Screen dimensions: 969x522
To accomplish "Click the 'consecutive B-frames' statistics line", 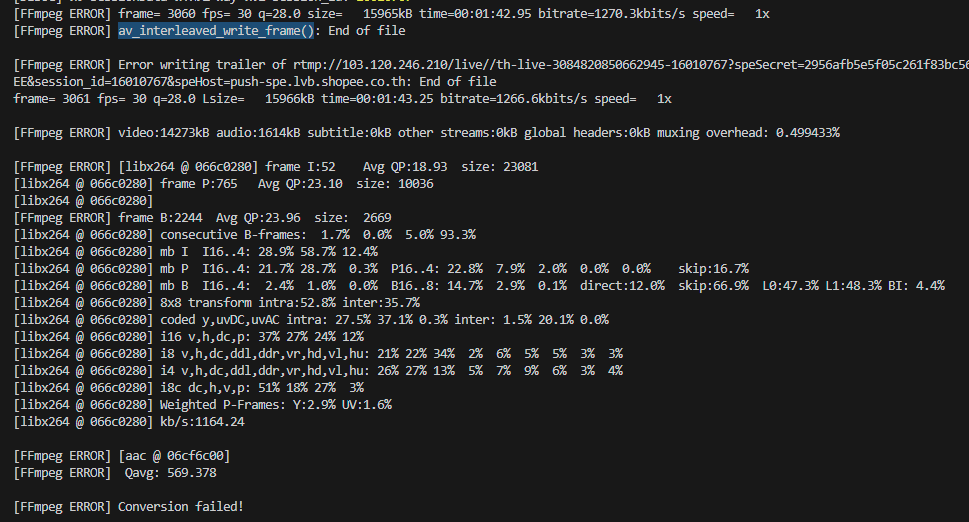I will point(245,235).
